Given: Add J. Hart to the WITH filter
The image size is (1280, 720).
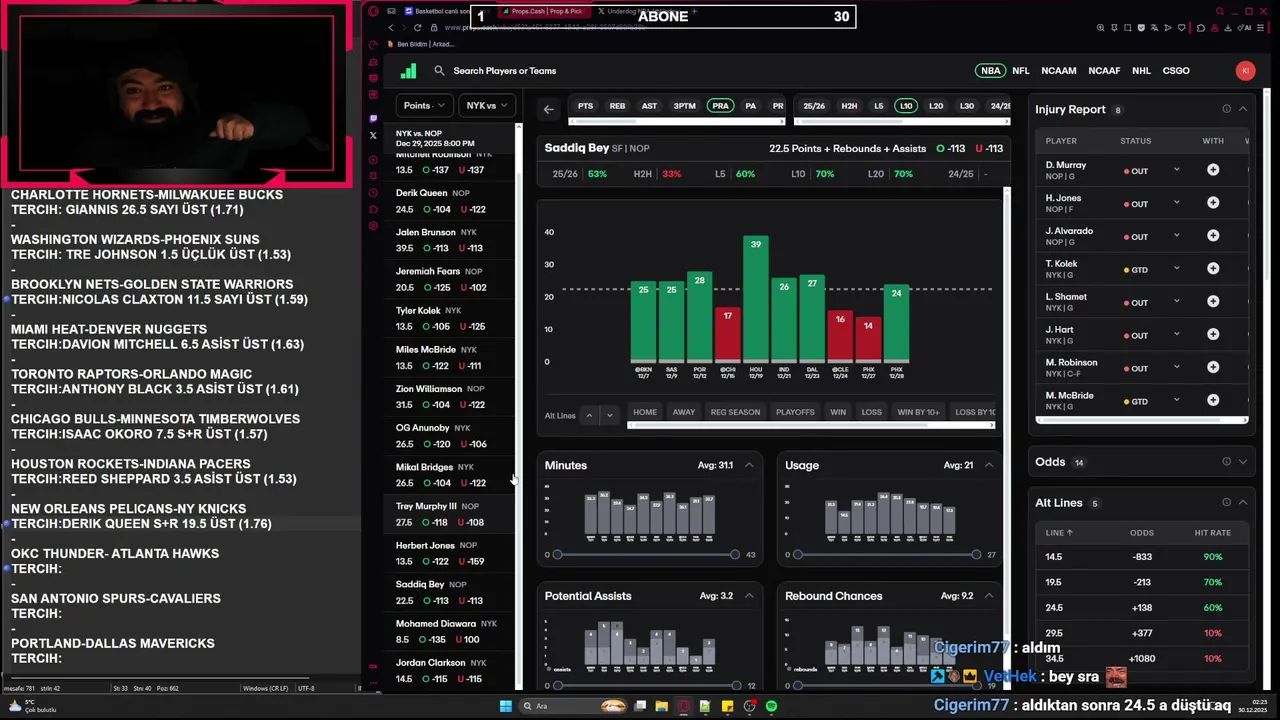Looking at the screenshot, I should click(x=1213, y=335).
